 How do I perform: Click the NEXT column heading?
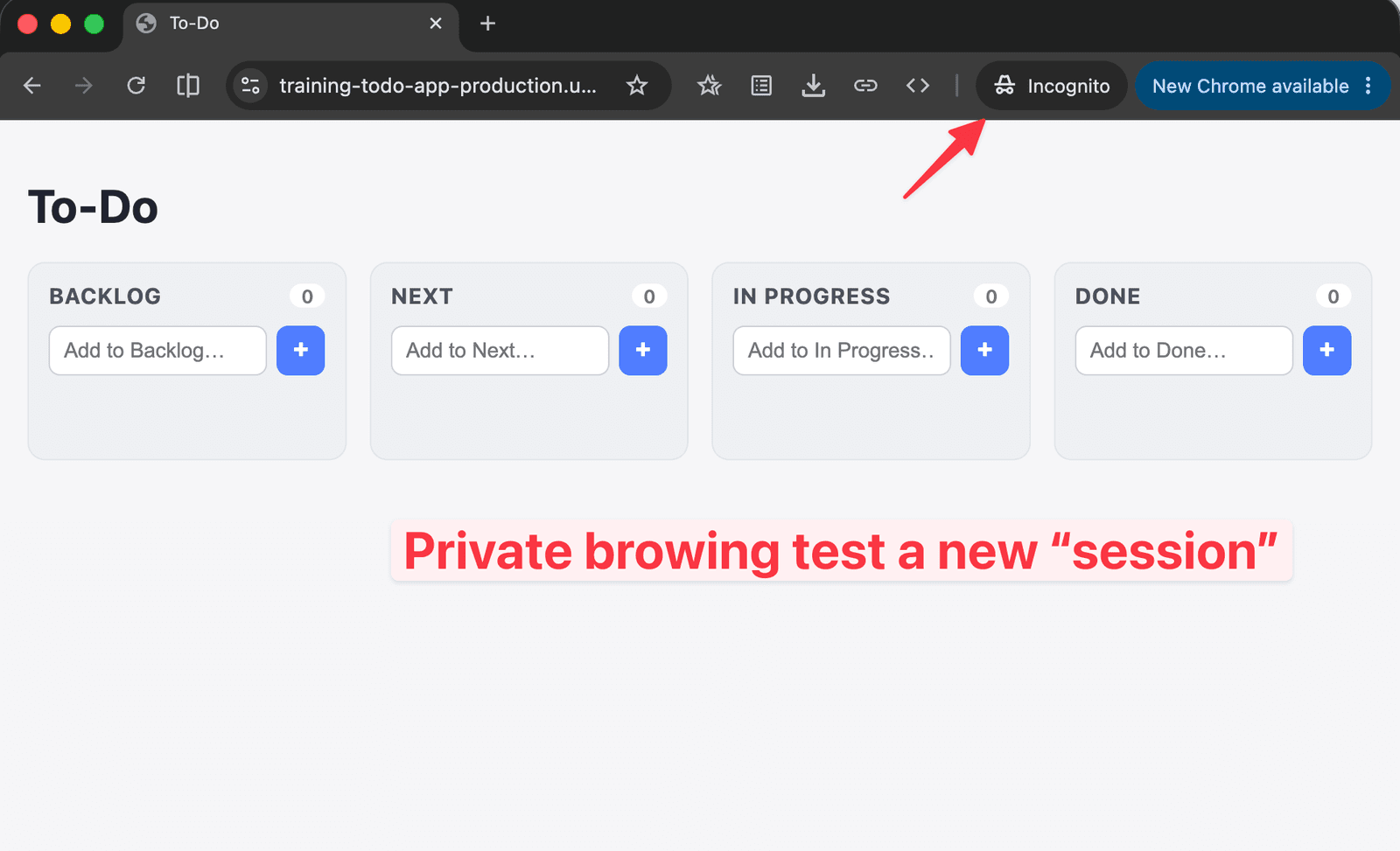click(x=422, y=296)
